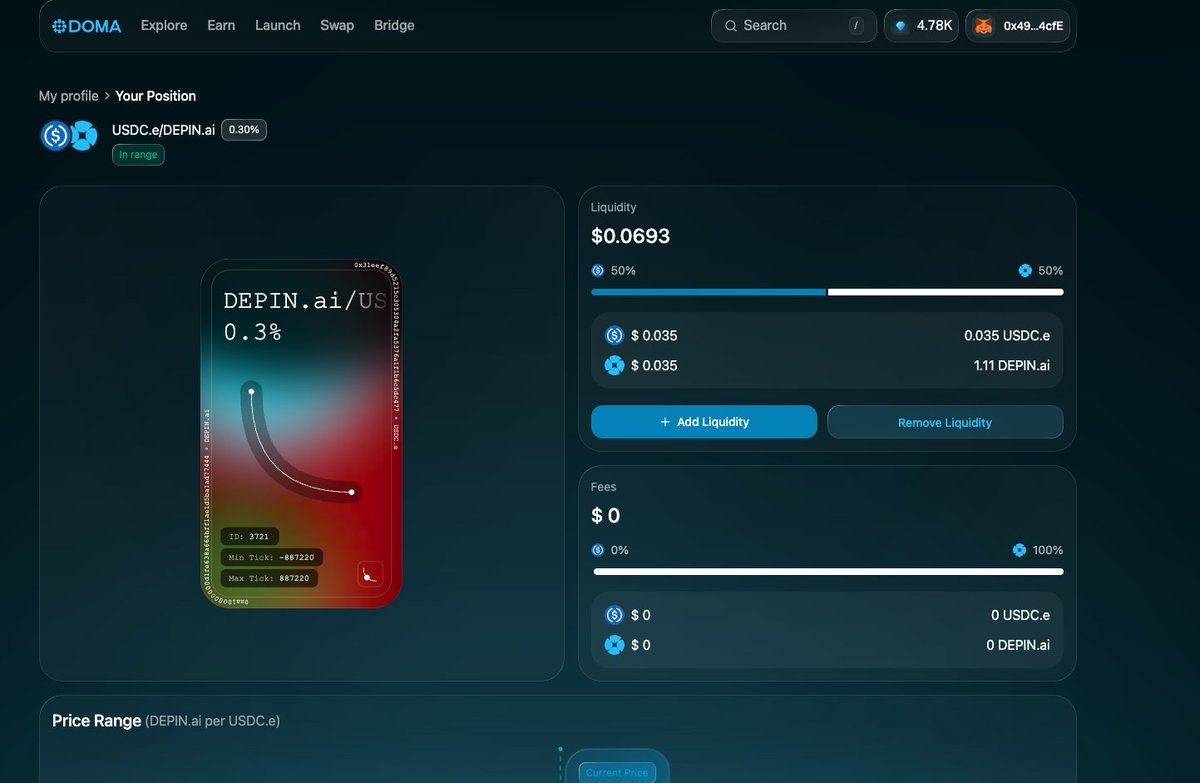
Task: Click the DOMA logo
Action: (87, 26)
